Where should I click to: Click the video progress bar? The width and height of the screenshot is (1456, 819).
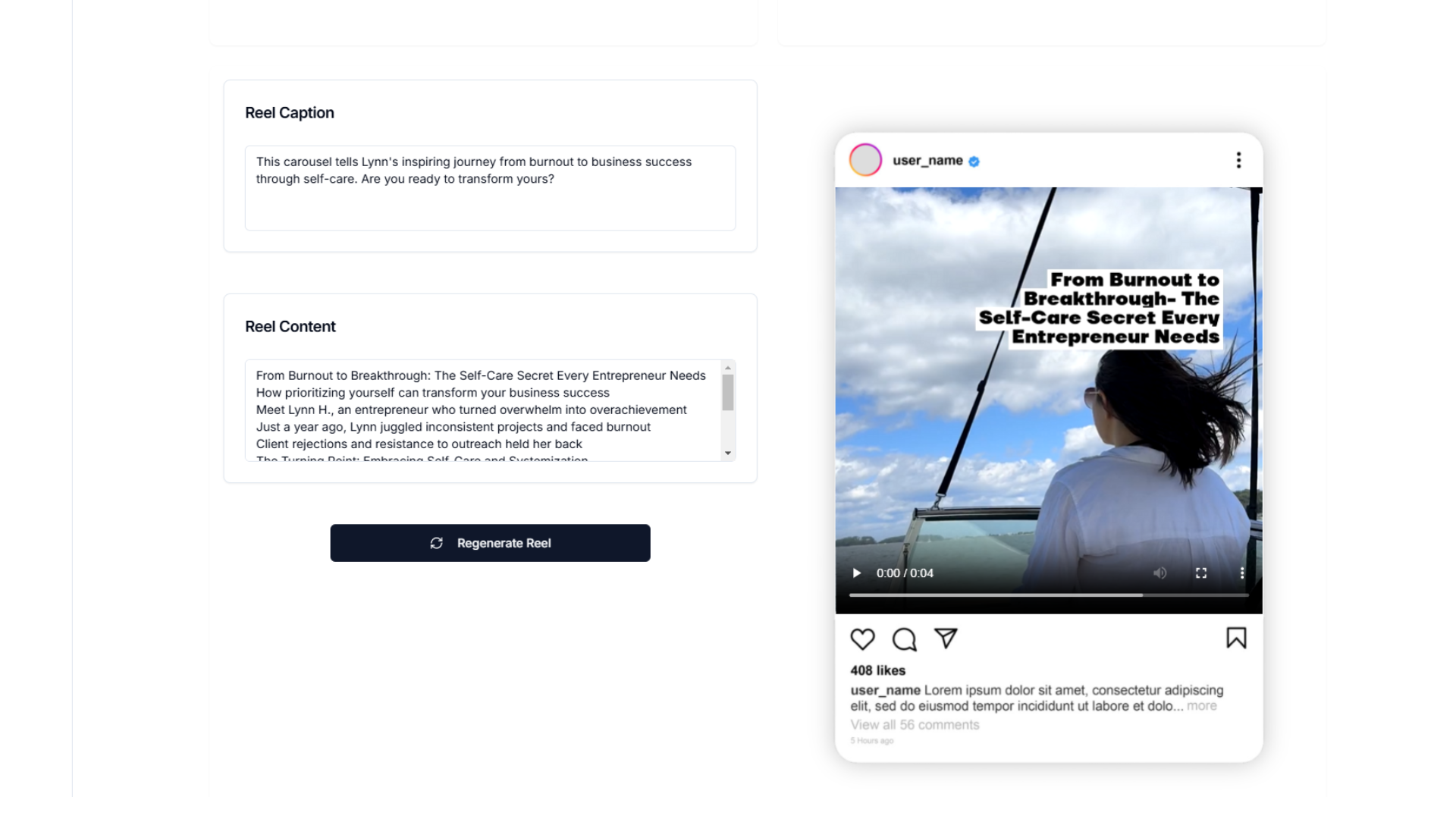click(x=1049, y=595)
